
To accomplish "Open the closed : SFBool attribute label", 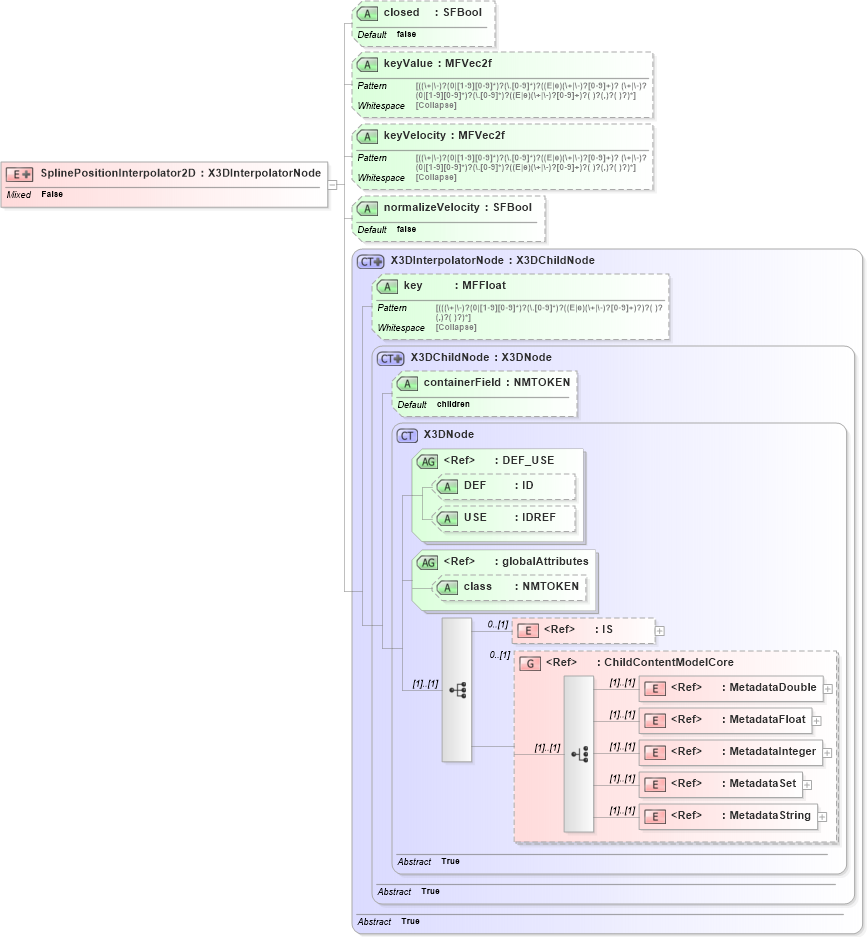I will [433, 13].
